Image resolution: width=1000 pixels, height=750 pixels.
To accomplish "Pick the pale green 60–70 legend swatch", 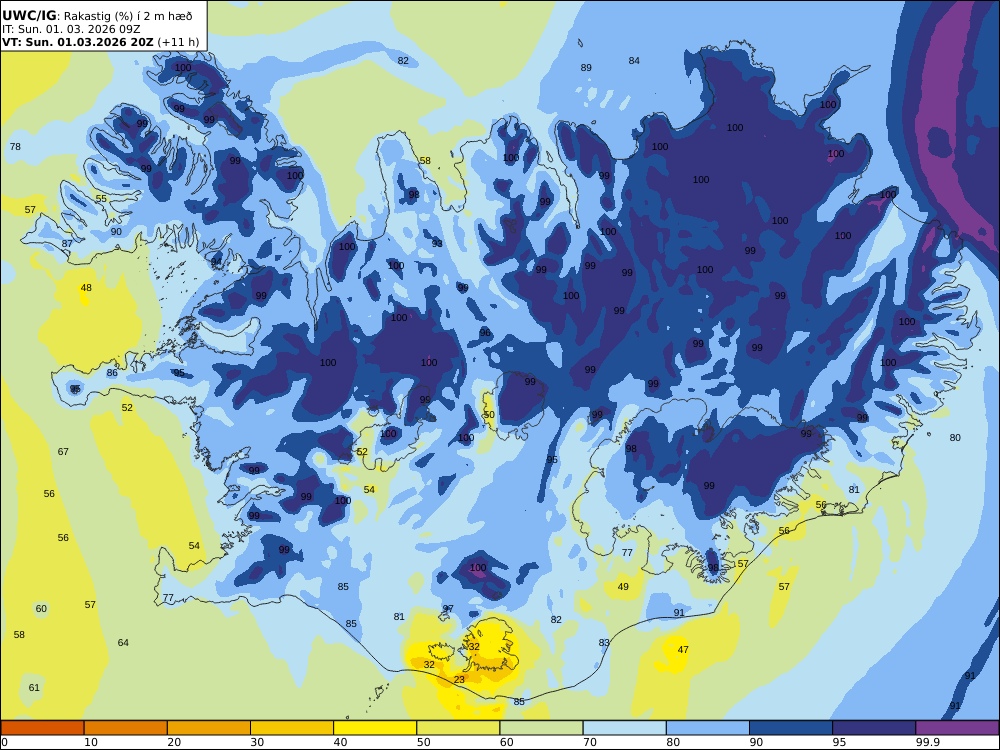I will pos(541,728).
